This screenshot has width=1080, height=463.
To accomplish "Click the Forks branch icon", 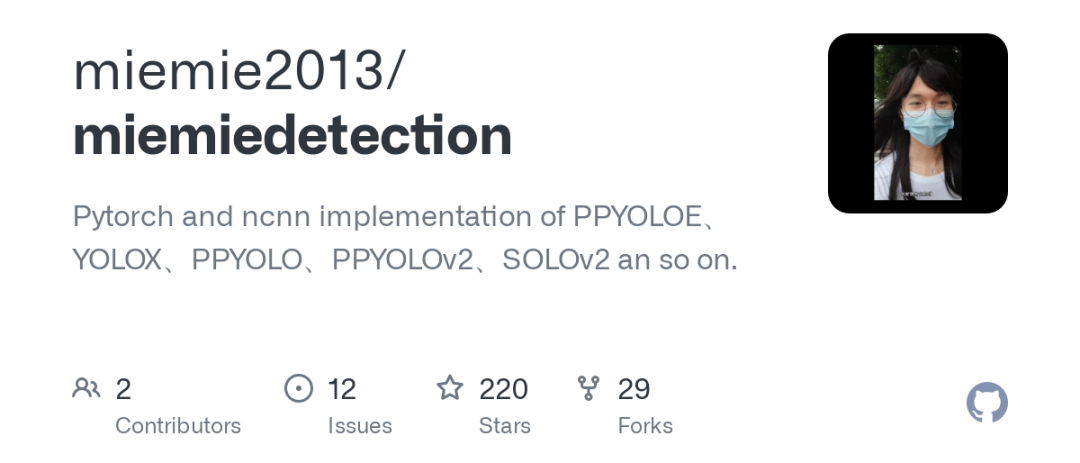I will pos(589,388).
